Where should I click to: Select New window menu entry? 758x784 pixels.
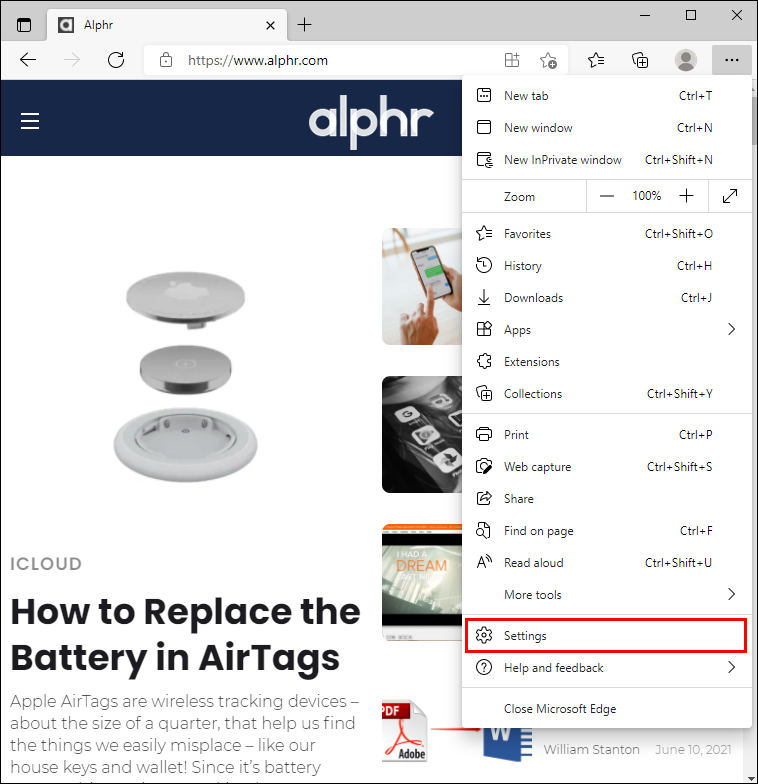606,128
